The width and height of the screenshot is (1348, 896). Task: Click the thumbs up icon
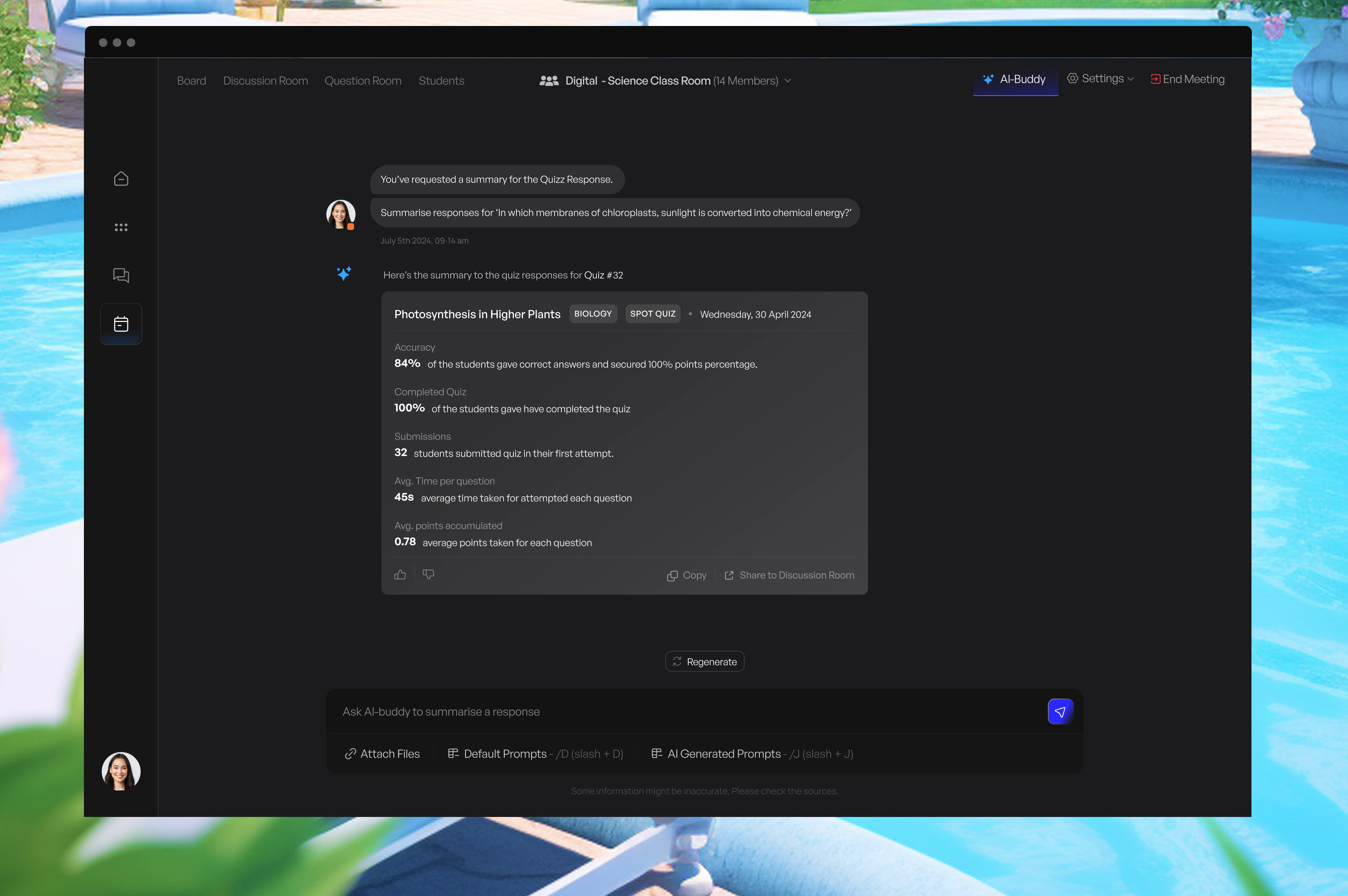pos(400,575)
